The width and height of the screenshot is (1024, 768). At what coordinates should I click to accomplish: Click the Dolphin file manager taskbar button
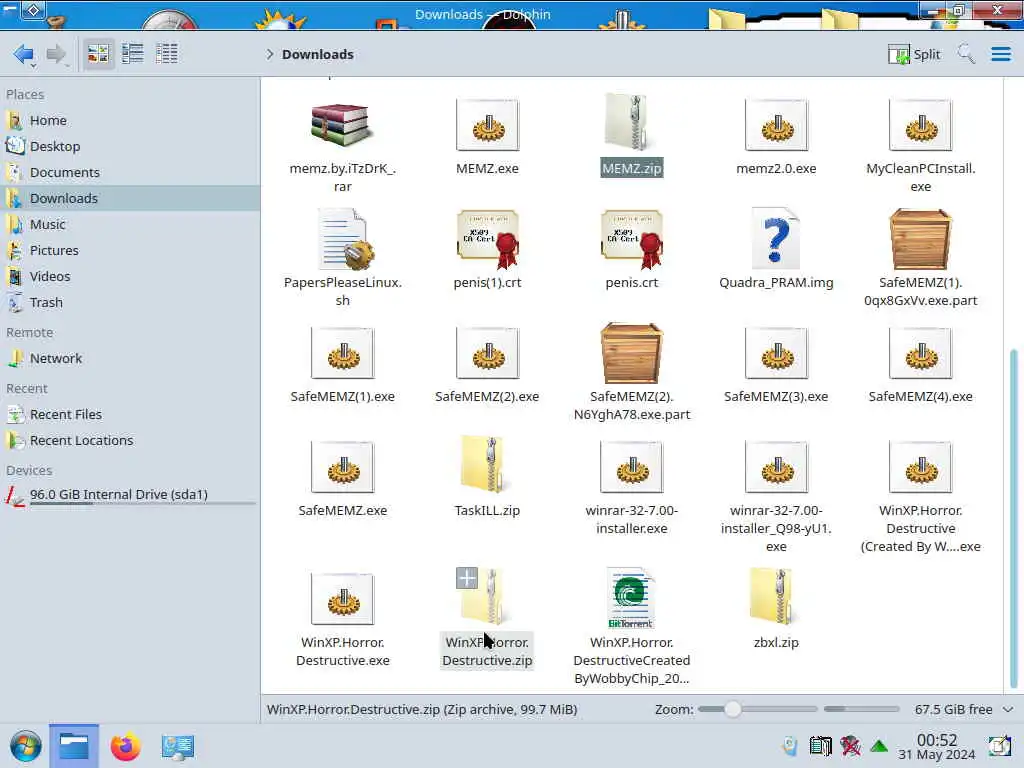click(x=74, y=746)
